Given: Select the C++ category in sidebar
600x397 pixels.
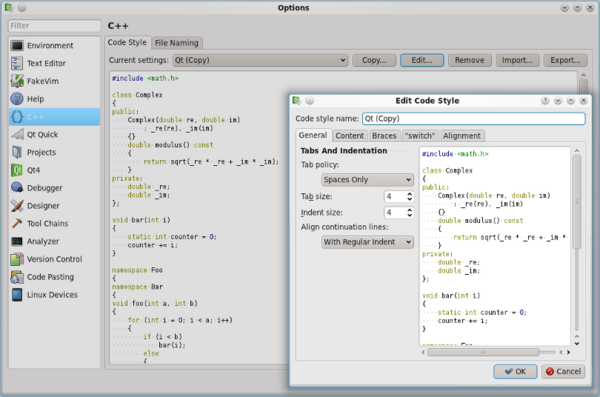Looking at the screenshot, I should coord(54,117).
